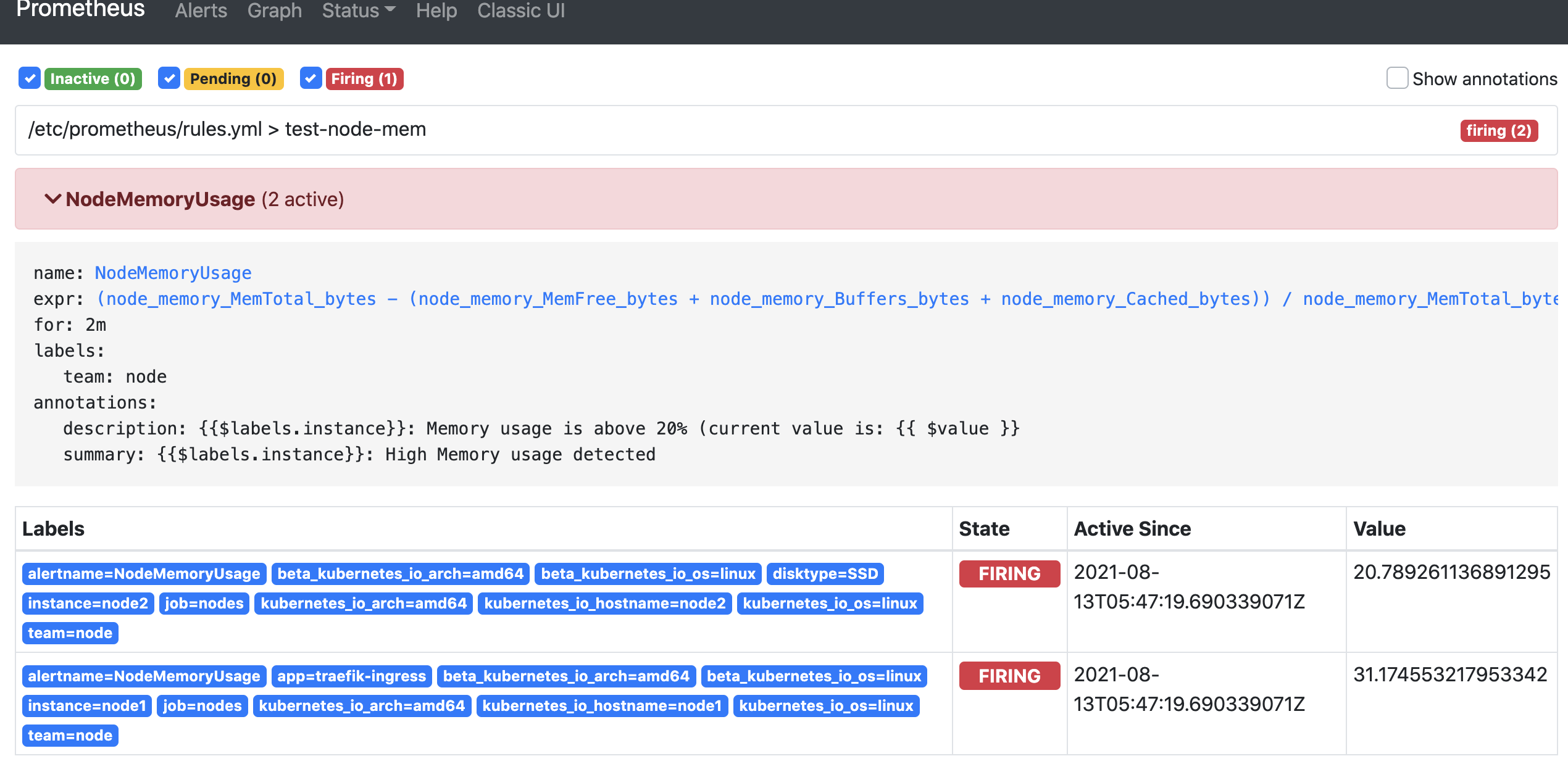Open the Help link in navbar

pyautogui.click(x=436, y=10)
